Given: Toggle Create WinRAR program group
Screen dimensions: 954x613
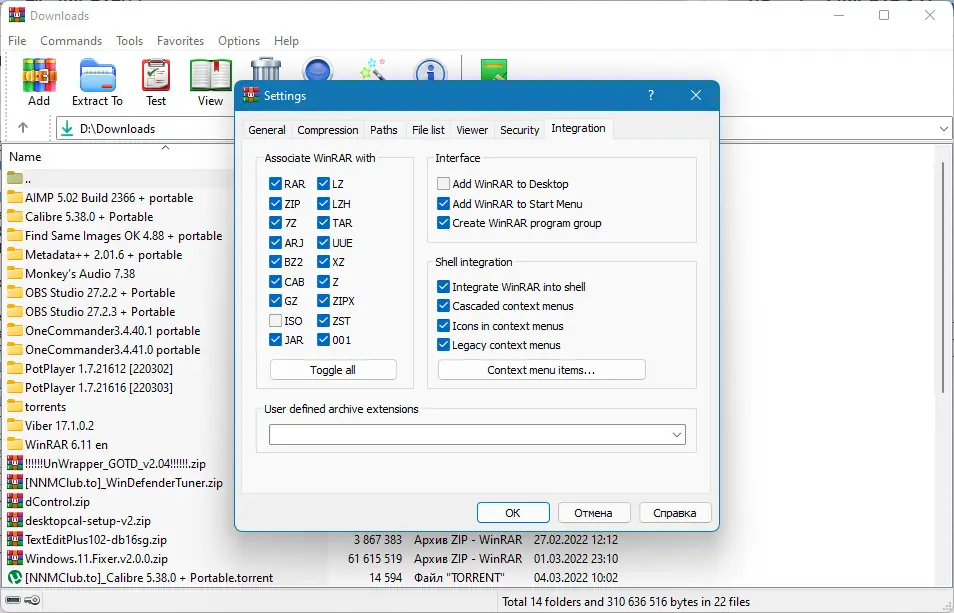Looking at the screenshot, I should click(x=443, y=223).
